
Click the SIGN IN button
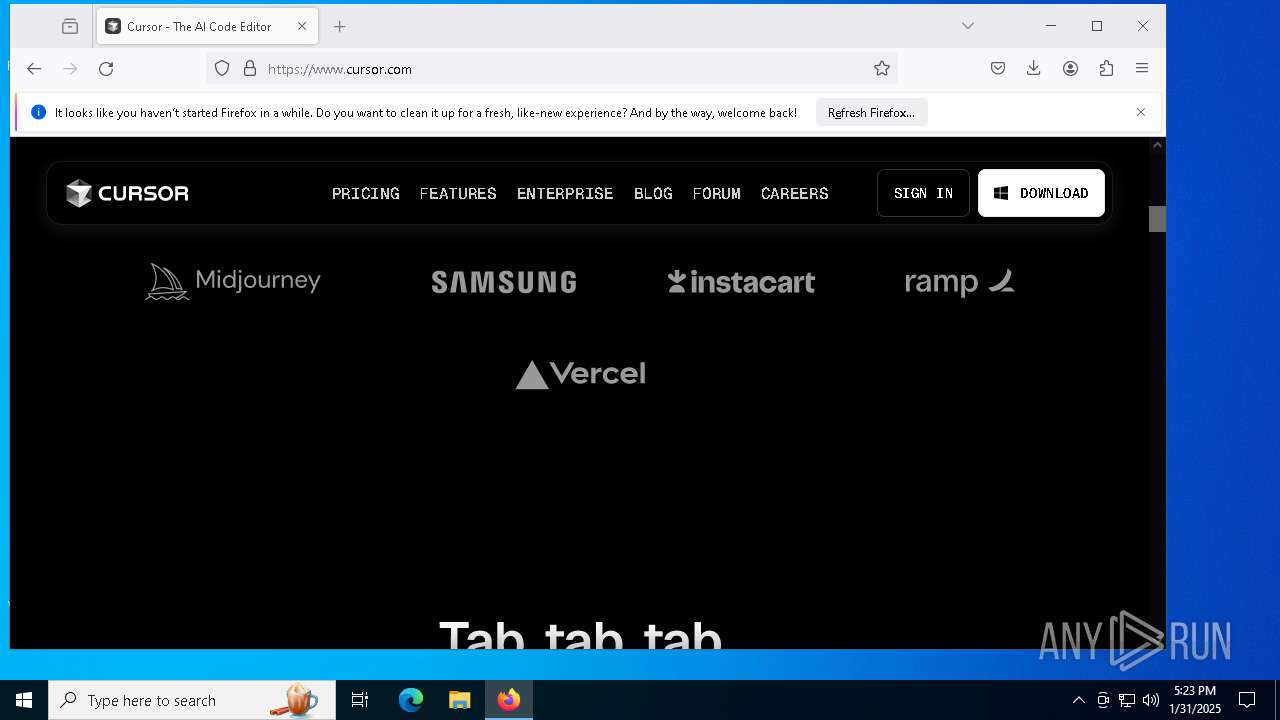923,193
